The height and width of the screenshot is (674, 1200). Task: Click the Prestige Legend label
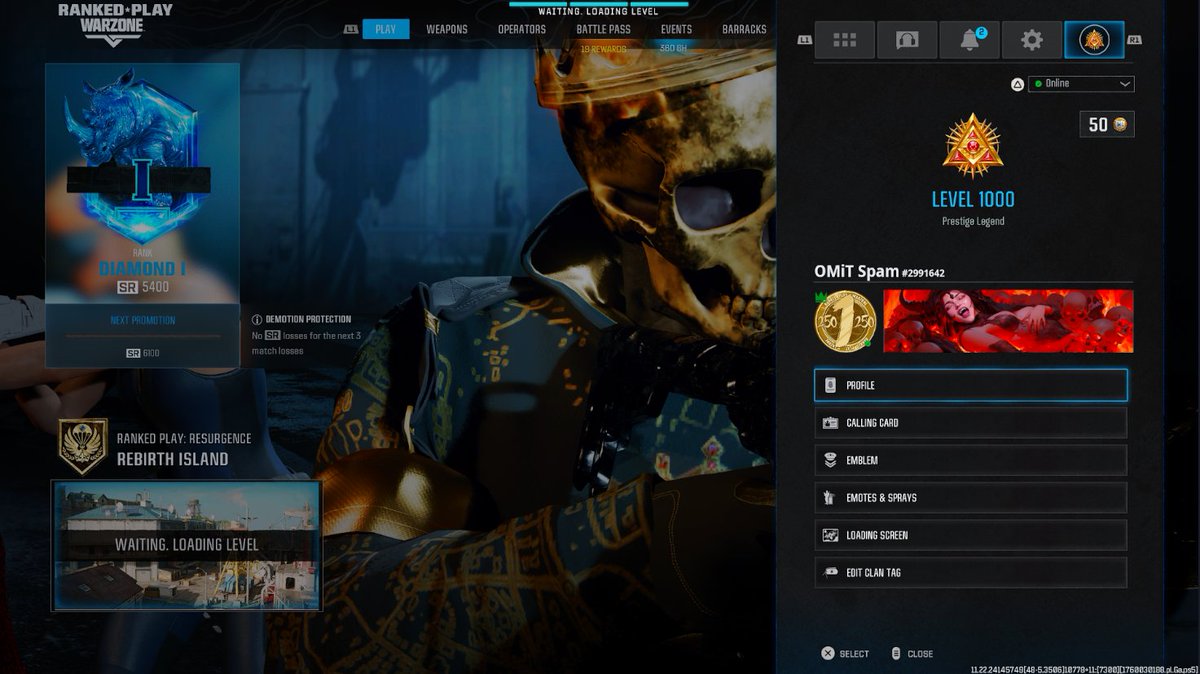(972, 221)
